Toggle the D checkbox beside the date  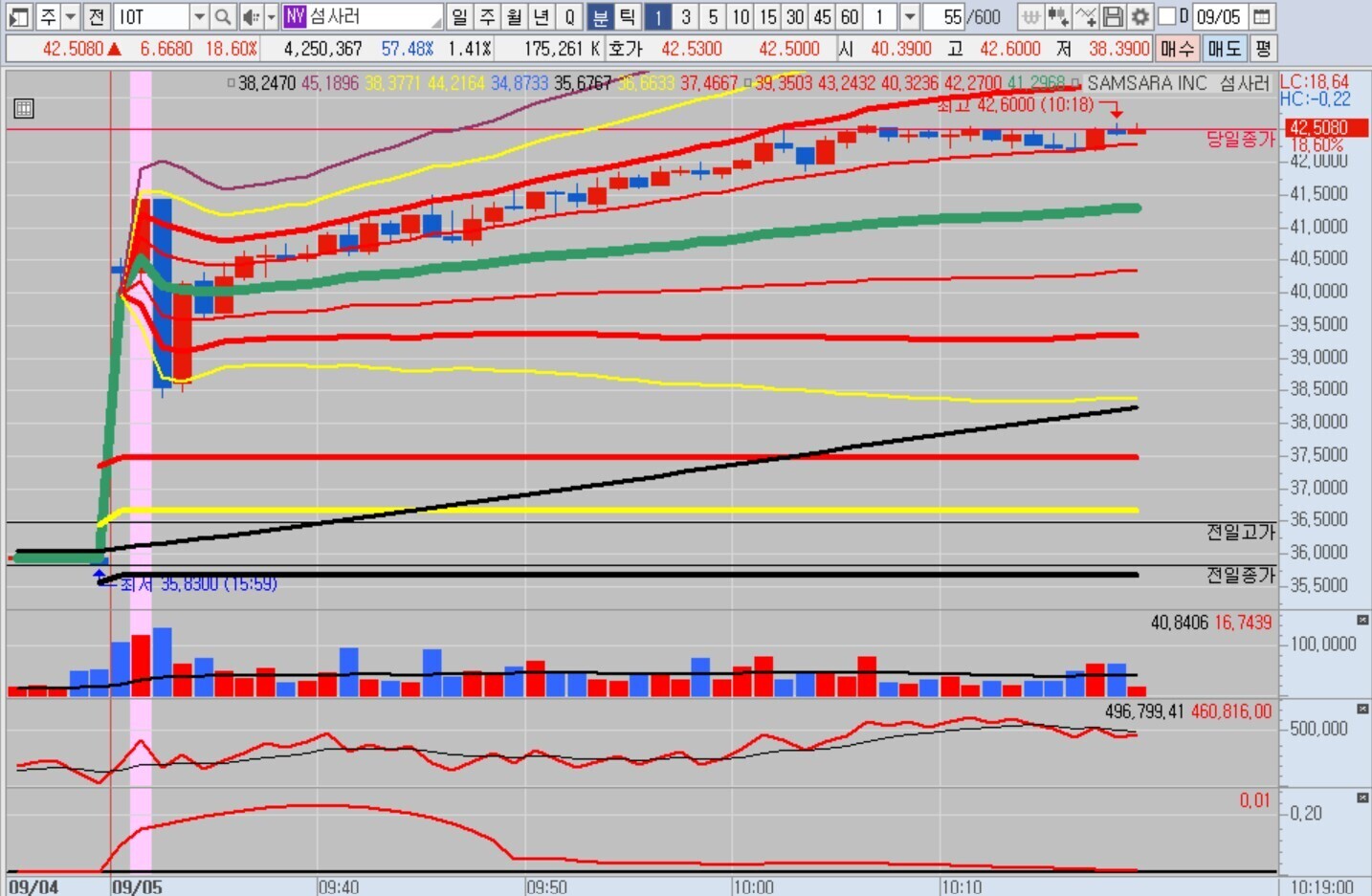click(x=1167, y=16)
